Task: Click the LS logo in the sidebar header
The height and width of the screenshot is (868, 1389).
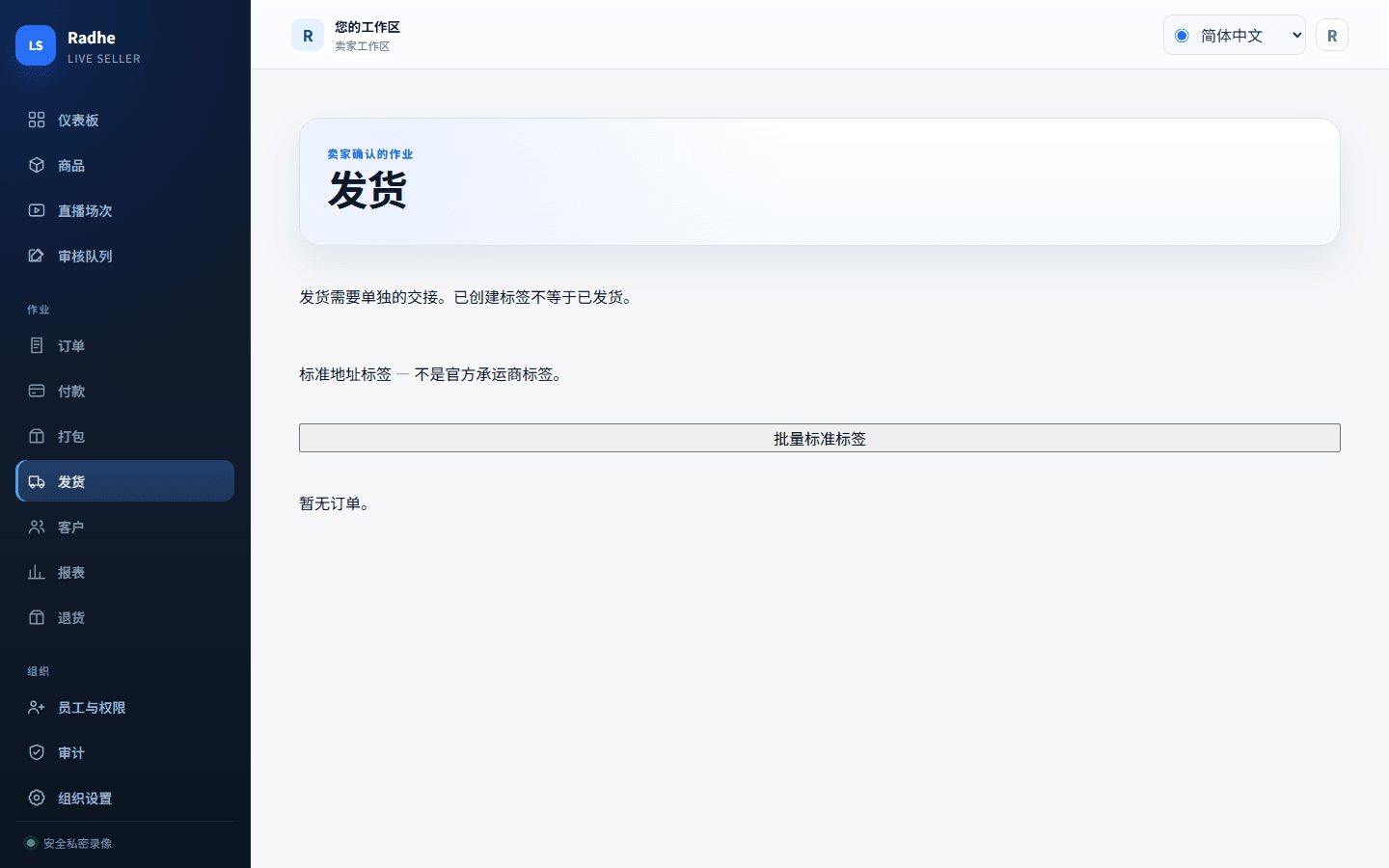Action: (x=36, y=45)
